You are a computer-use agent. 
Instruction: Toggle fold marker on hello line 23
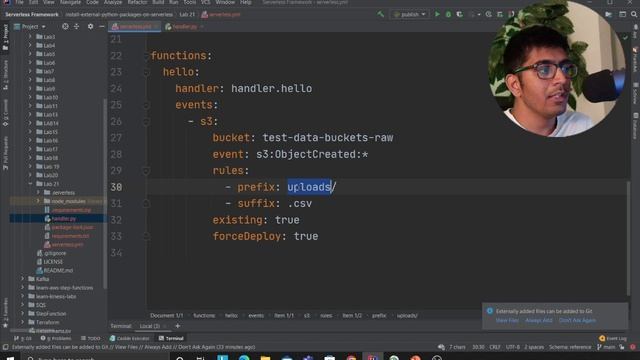point(146,72)
